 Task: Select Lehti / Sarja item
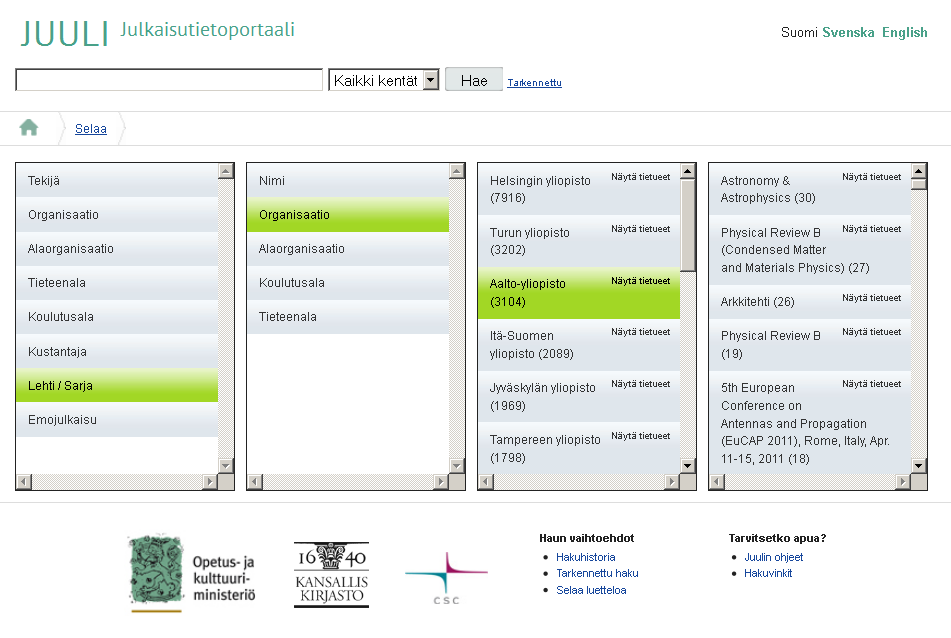click(117, 385)
